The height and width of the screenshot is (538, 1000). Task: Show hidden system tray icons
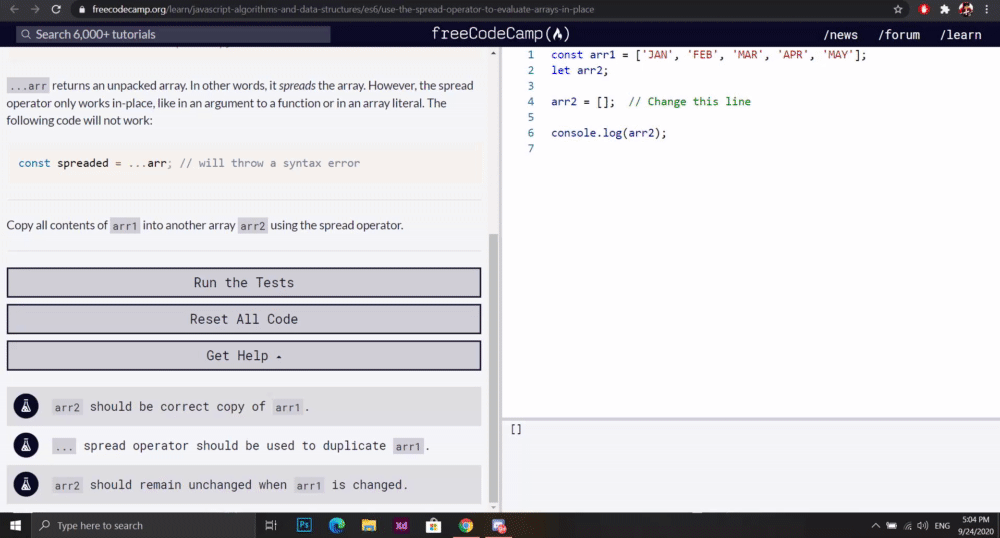pyautogui.click(x=876, y=526)
